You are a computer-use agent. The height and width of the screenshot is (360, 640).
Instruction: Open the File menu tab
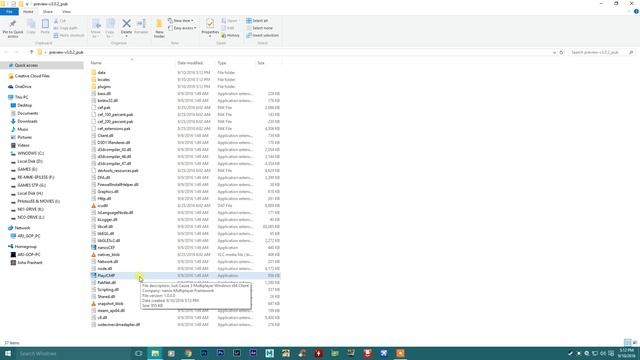9,12
